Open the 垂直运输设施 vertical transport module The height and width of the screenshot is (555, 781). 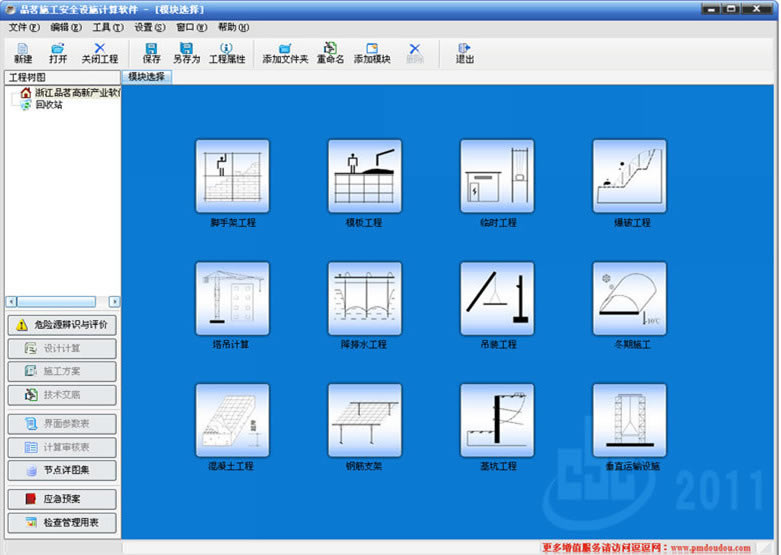click(629, 420)
